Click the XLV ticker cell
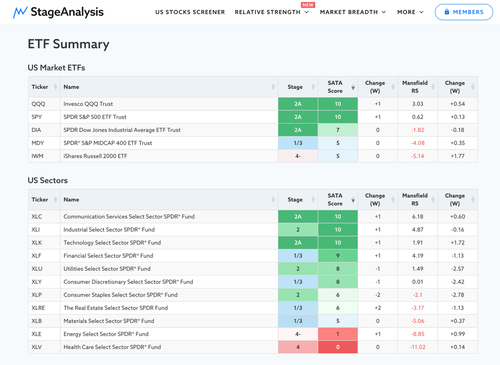This screenshot has width=500, height=365. click(x=44, y=347)
